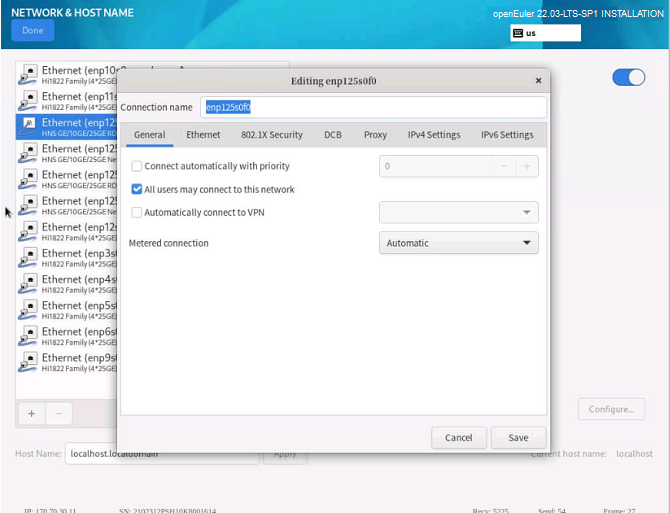Click the enp5s Ethernet adapter icon

[29, 310]
